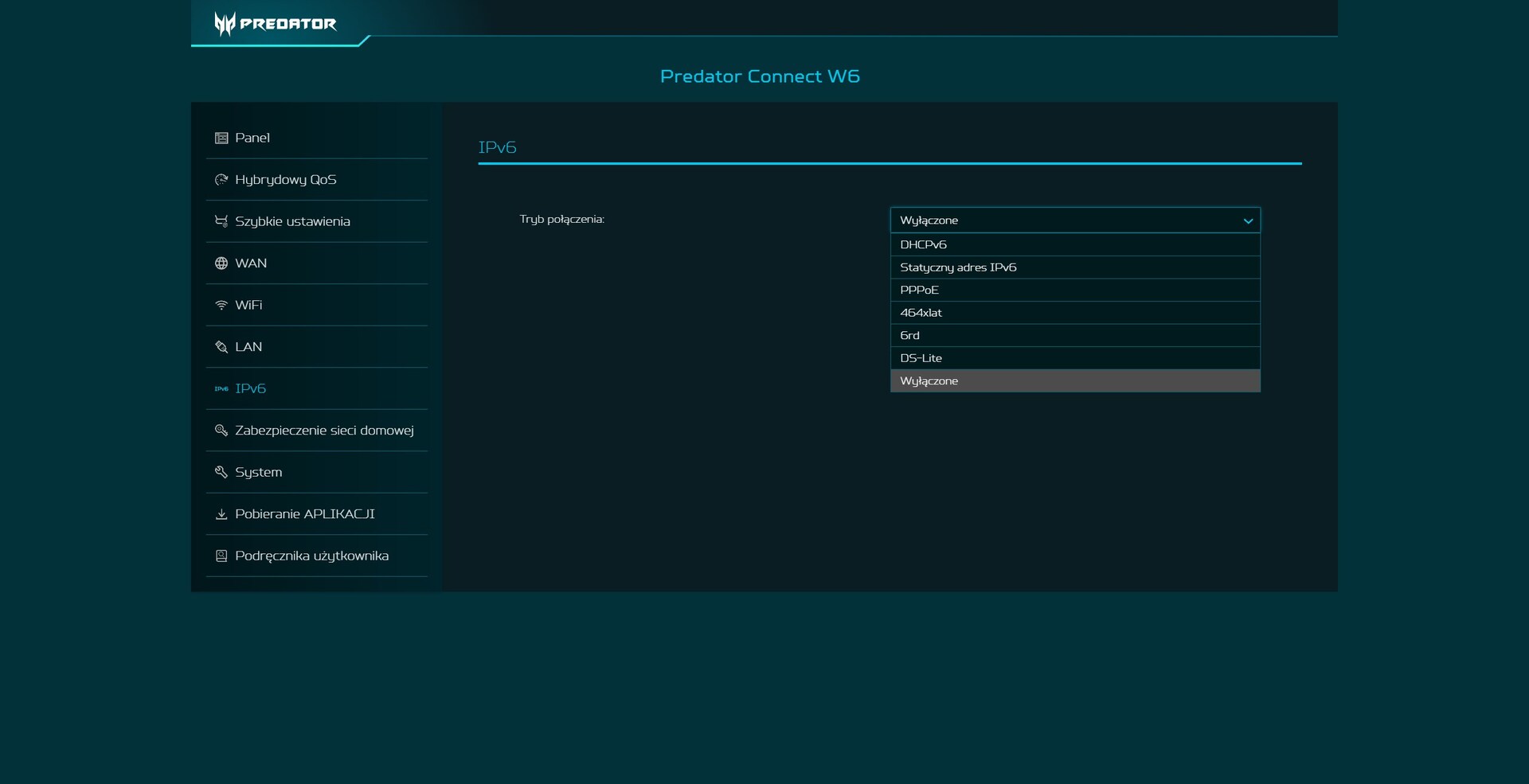The image size is (1529, 784).
Task: Choose Statyczny adres IPv6 option
Action: [1075, 267]
